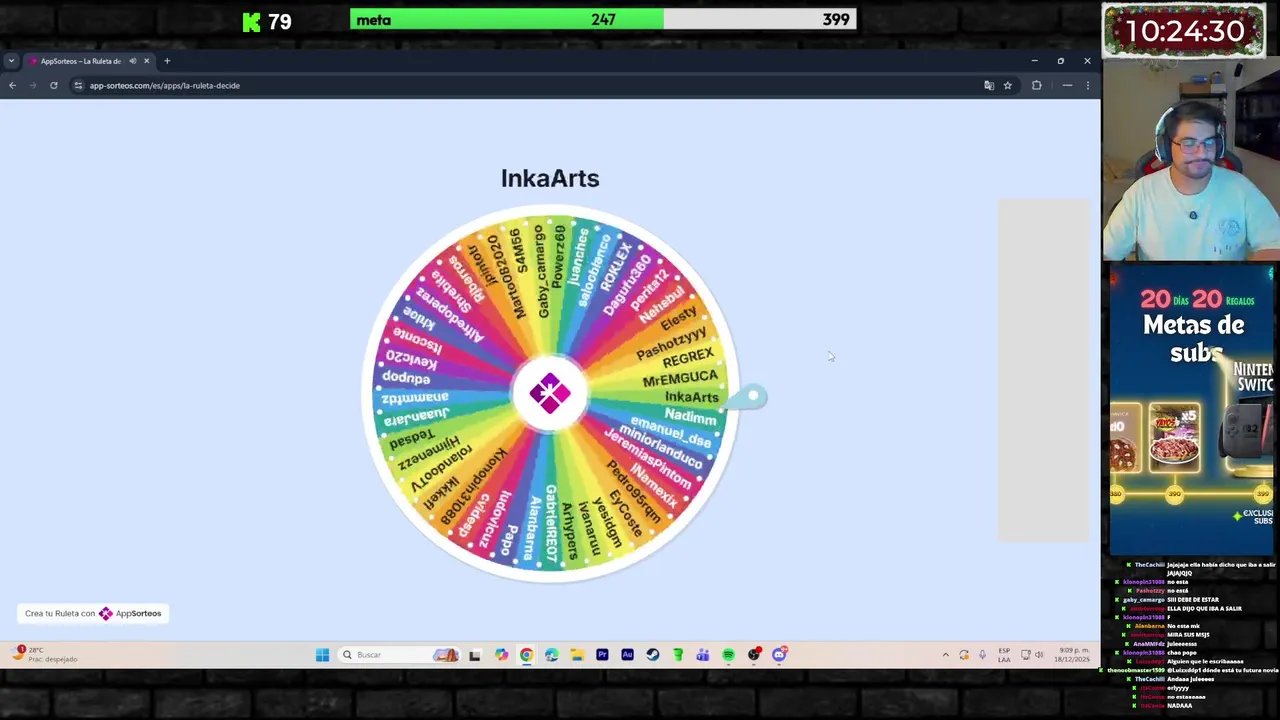Open the browser extensions puzzle icon
Image resolution: width=1280 pixels, height=720 pixels.
[1036, 85]
